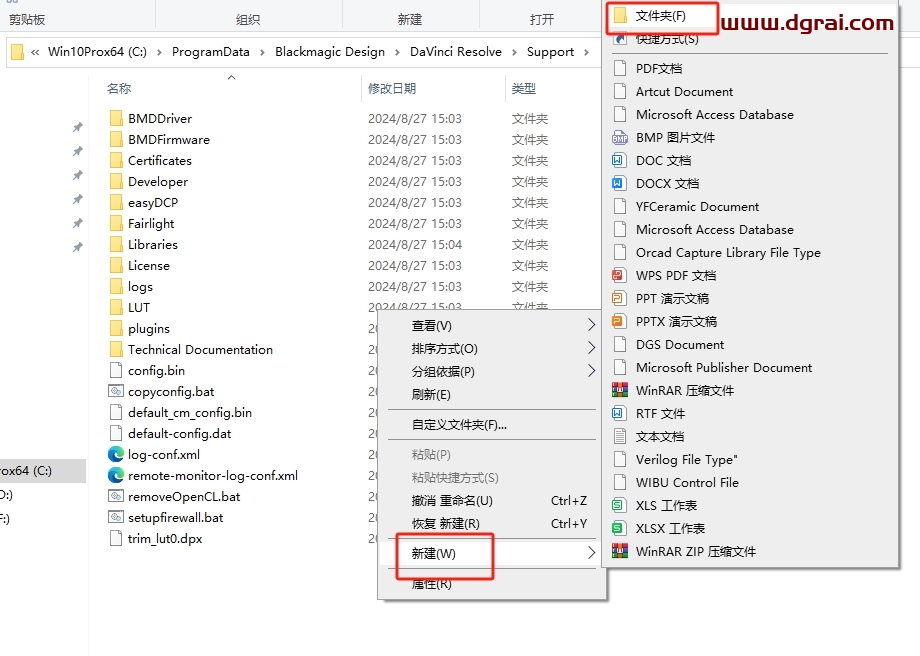Expand the 排序方式(O) submenu
This screenshot has width=920, height=656.
pyautogui.click(x=591, y=349)
